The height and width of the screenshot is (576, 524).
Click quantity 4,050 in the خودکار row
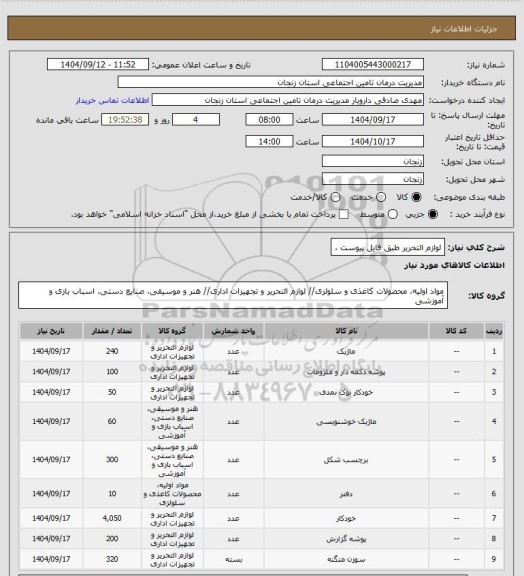point(112,518)
